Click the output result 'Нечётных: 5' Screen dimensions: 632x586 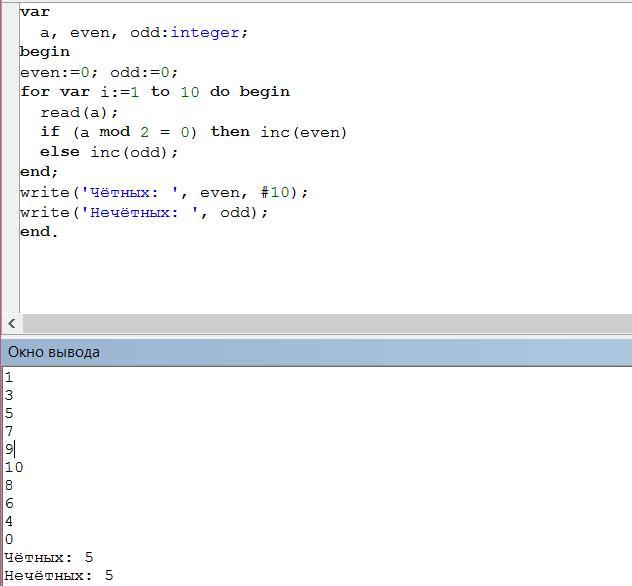(x=59, y=575)
